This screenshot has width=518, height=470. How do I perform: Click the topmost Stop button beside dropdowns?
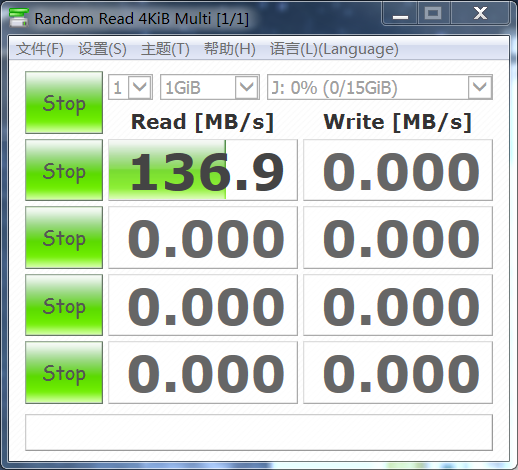64,102
